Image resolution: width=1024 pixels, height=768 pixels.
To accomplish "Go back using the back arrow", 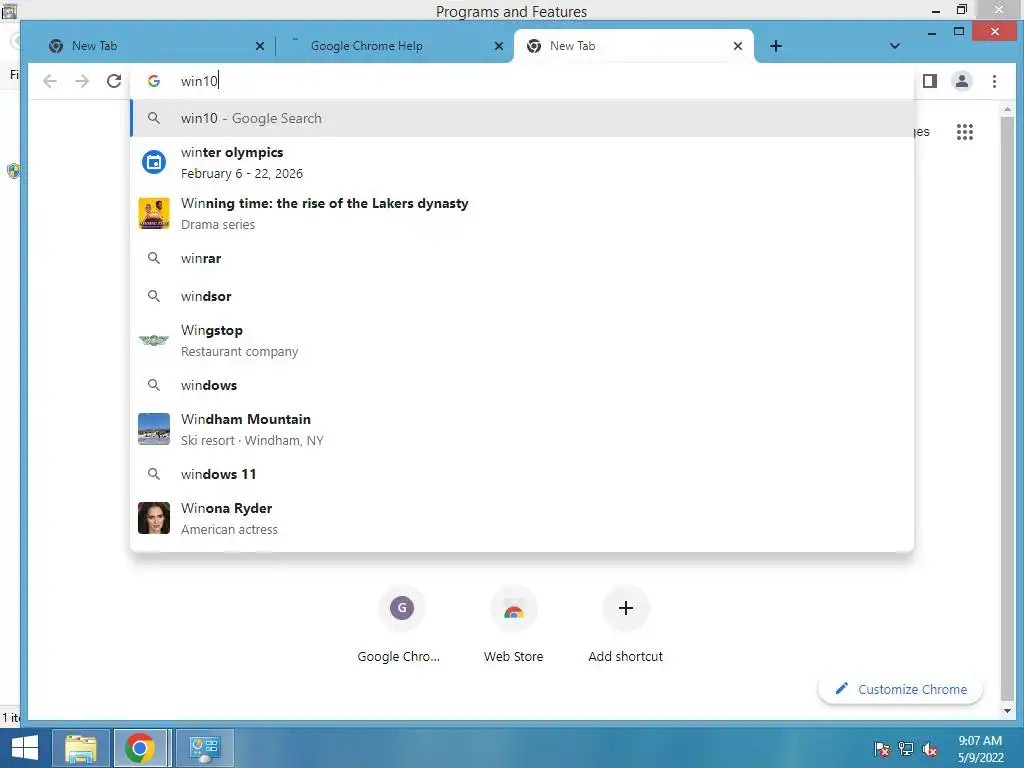I will point(50,81).
